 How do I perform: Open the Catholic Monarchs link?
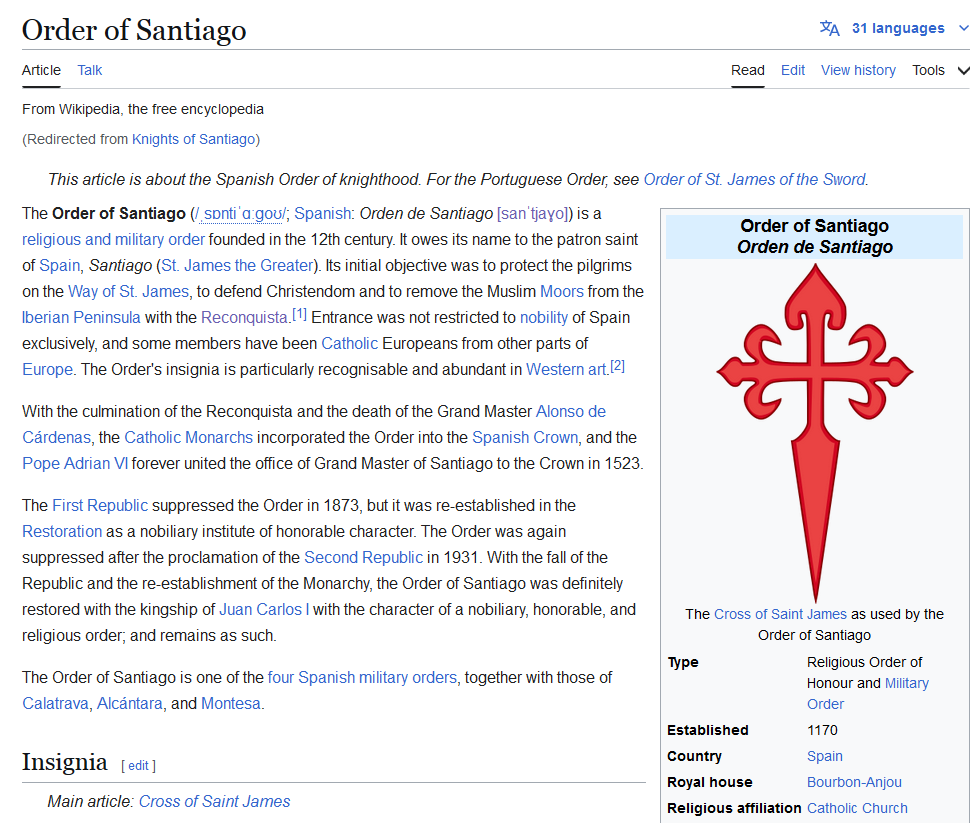click(x=188, y=437)
